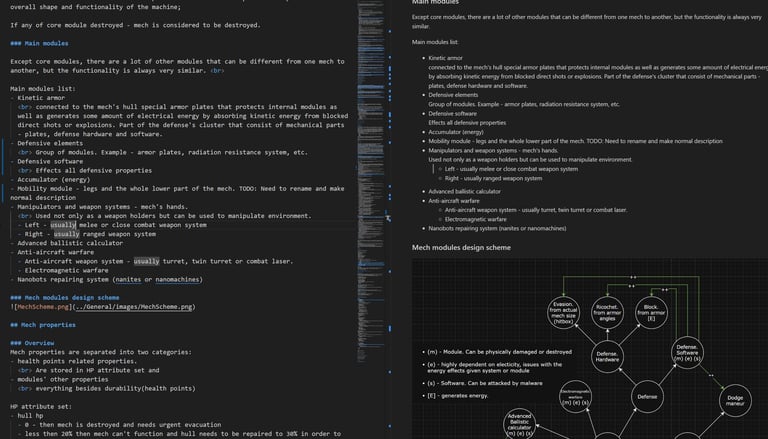Viewport: 768px width, 439px height.
Task: Click legend entry '(s) - Software. Can be attacked'
Action: [484, 383]
